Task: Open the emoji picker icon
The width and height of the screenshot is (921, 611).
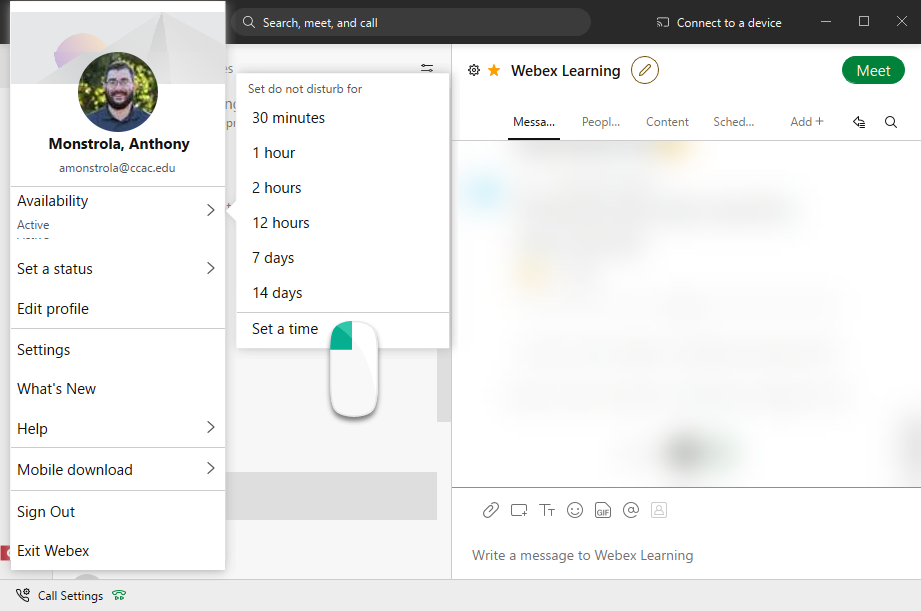Action: pos(575,510)
